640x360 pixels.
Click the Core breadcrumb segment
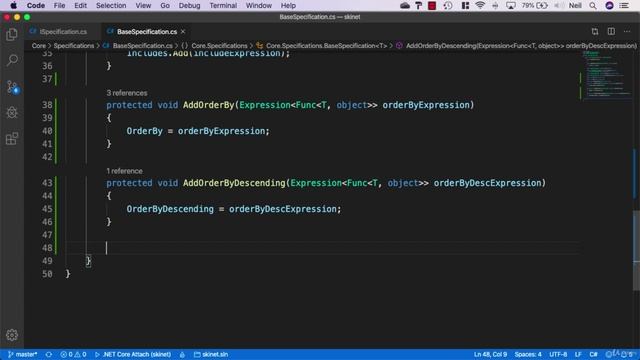pos(39,46)
